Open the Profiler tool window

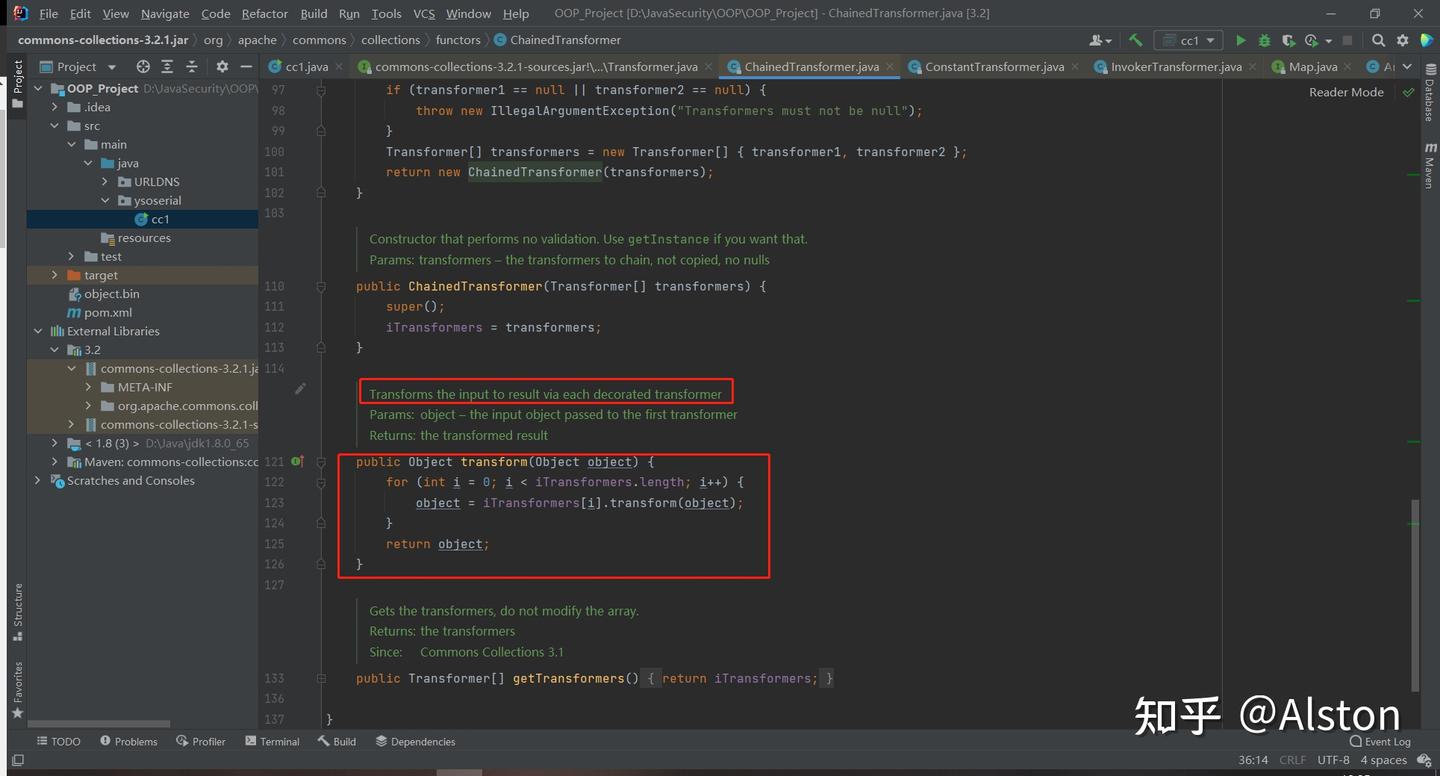pos(201,742)
